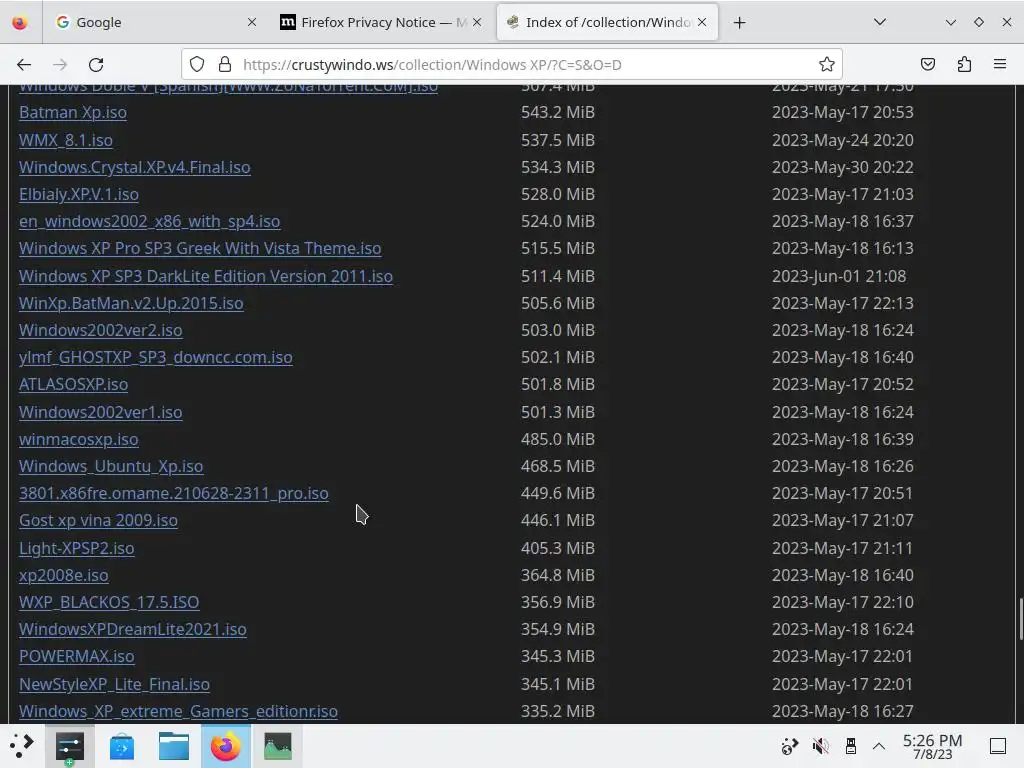Download WMX_8.1.iso

pyautogui.click(x=66, y=140)
